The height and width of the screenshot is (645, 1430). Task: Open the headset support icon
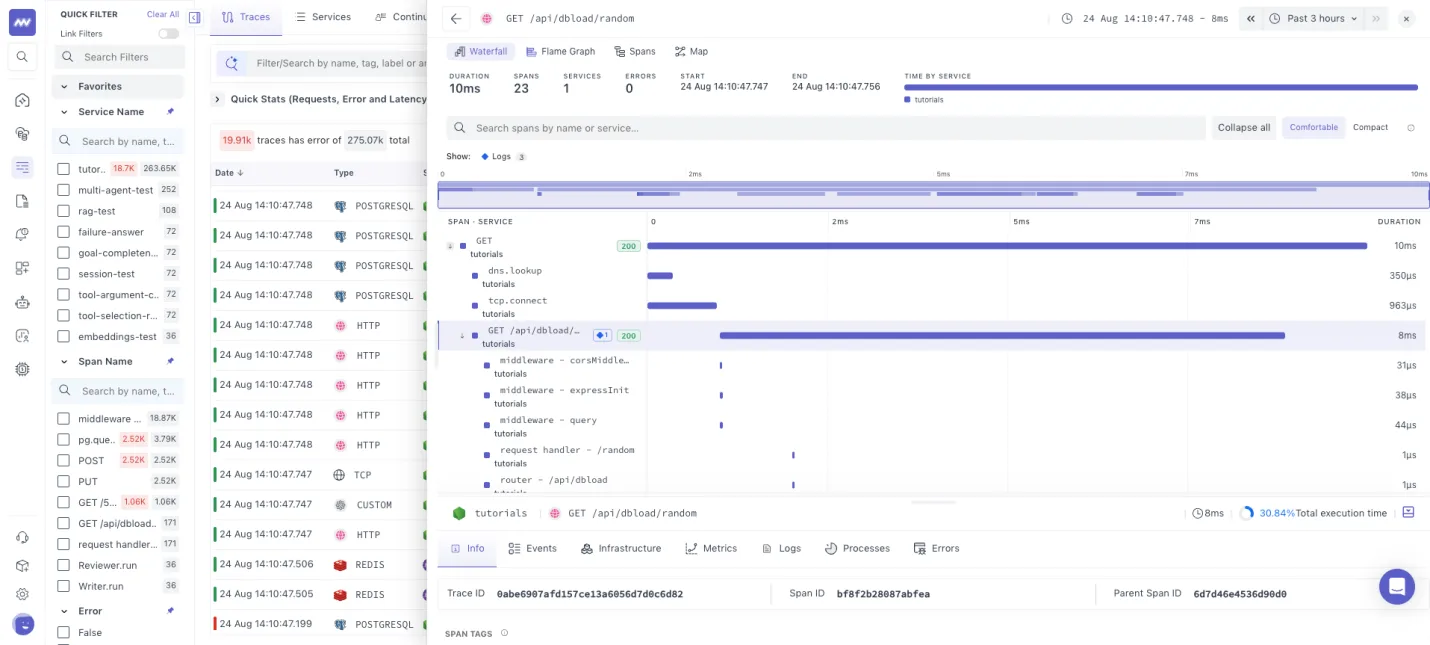[x=22, y=538]
